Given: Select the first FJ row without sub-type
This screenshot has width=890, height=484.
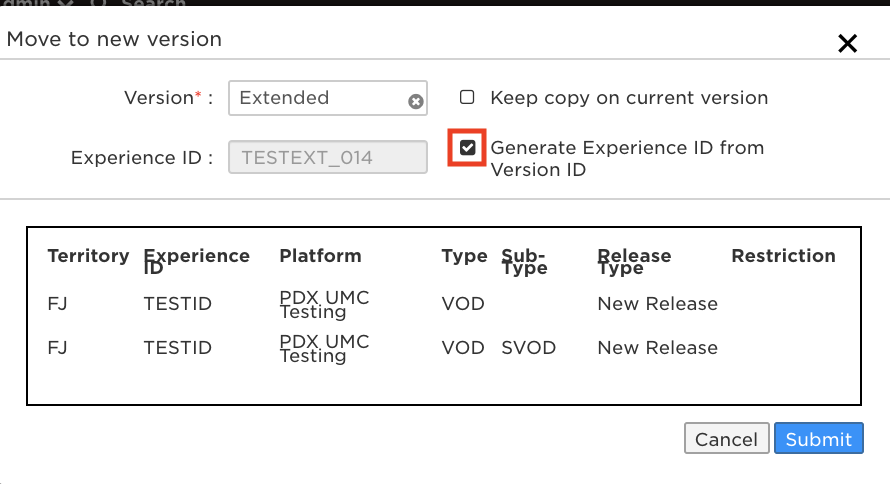Looking at the screenshot, I should point(443,304).
